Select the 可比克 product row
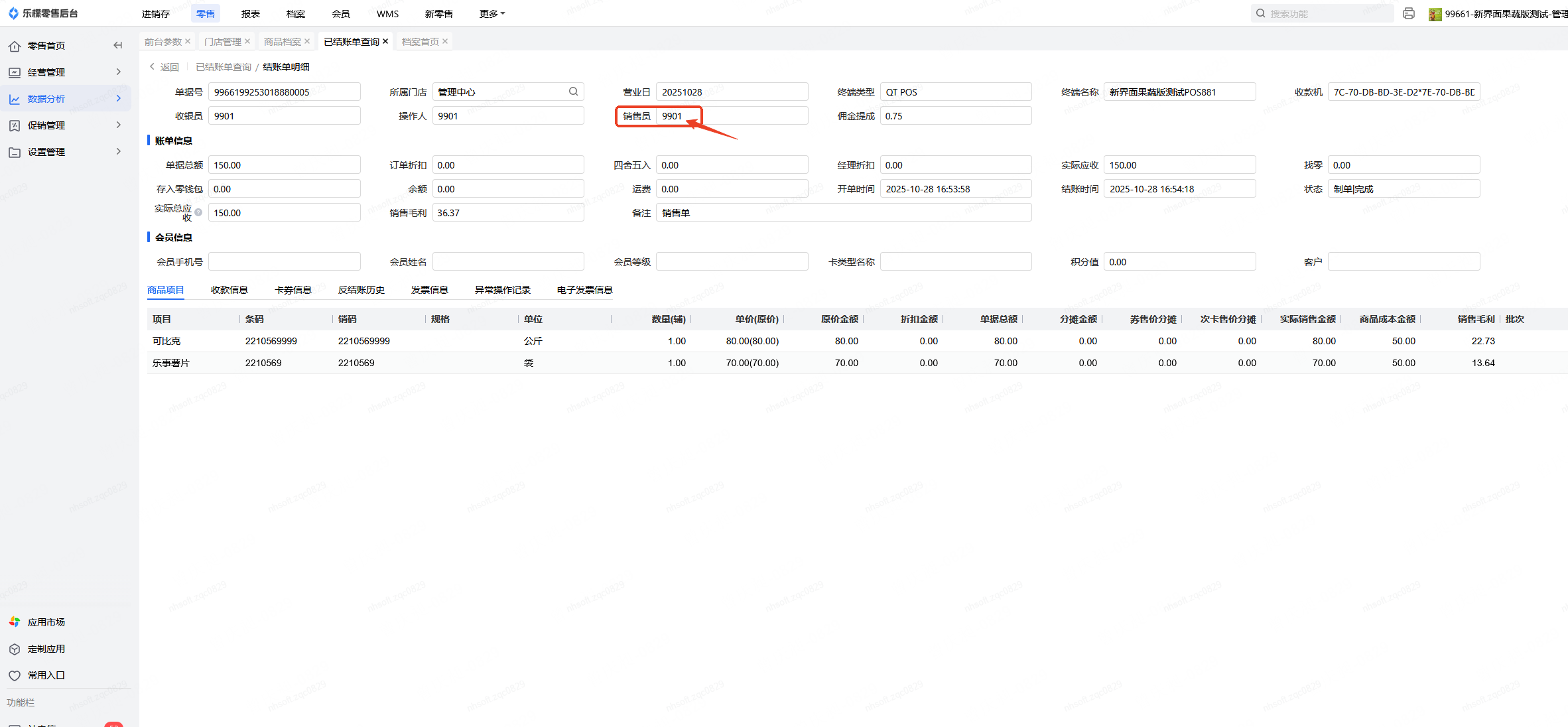The image size is (1568, 727). (x=166, y=341)
